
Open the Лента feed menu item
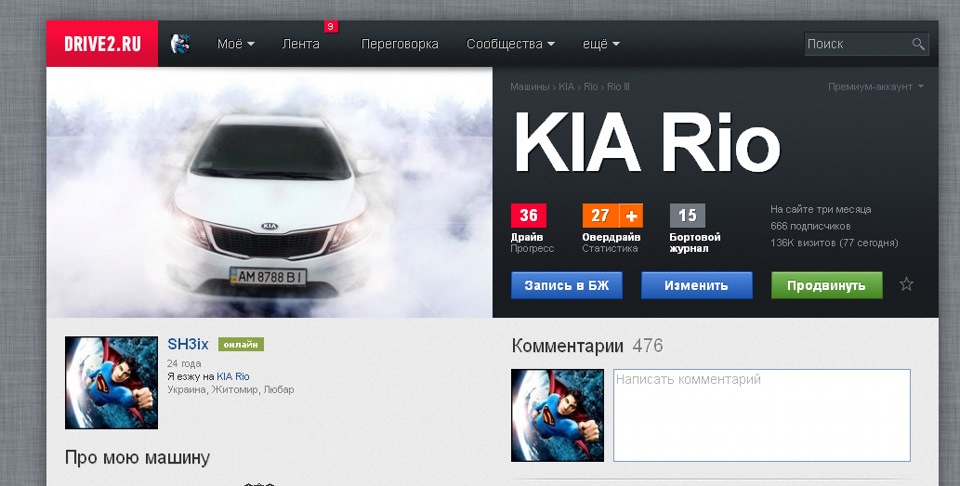301,44
